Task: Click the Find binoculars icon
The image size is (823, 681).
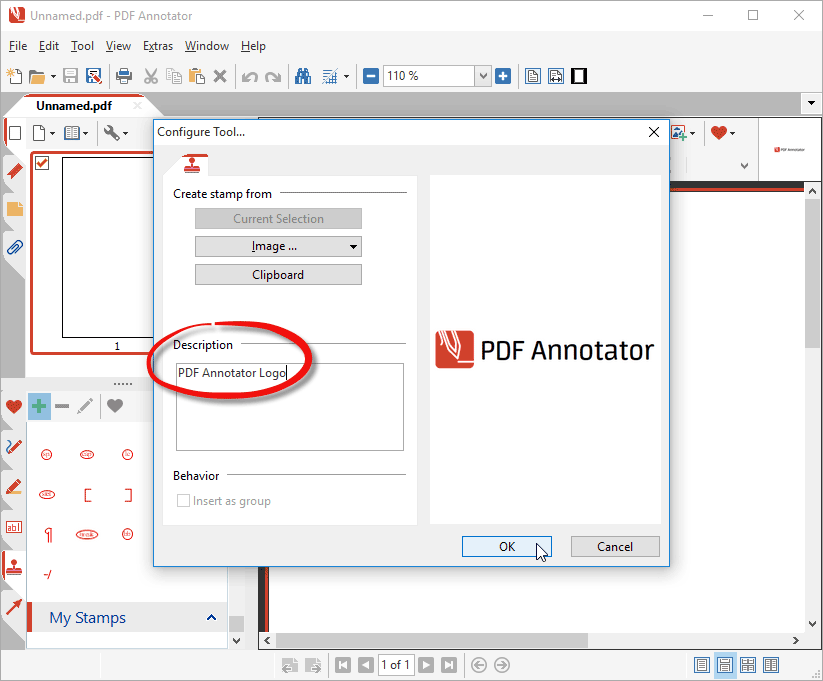Action: point(303,77)
